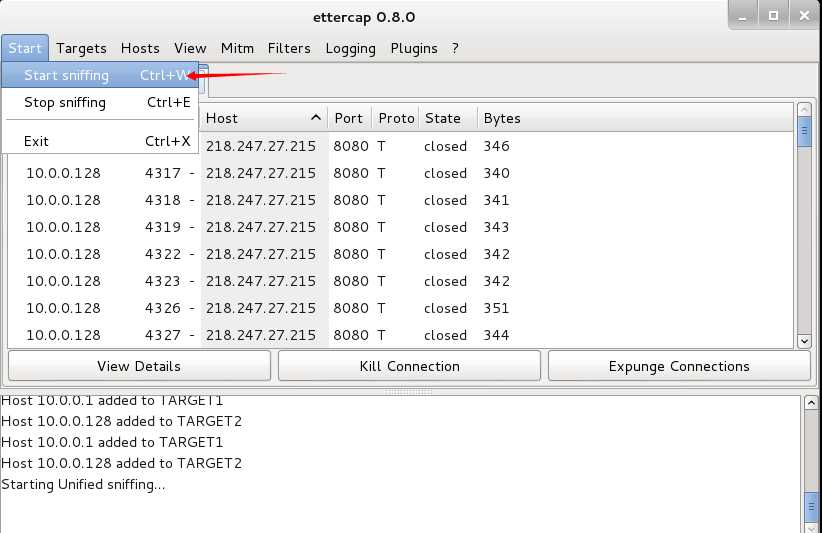Open the Hosts menu
The image size is (822, 533).
tap(140, 48)
